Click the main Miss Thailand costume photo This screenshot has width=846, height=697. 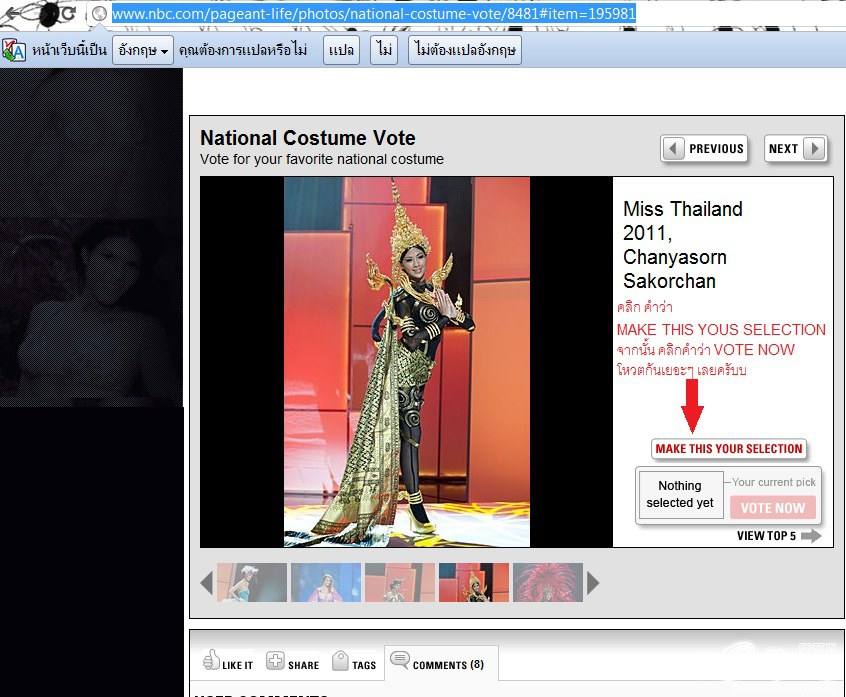click(407, 362)
